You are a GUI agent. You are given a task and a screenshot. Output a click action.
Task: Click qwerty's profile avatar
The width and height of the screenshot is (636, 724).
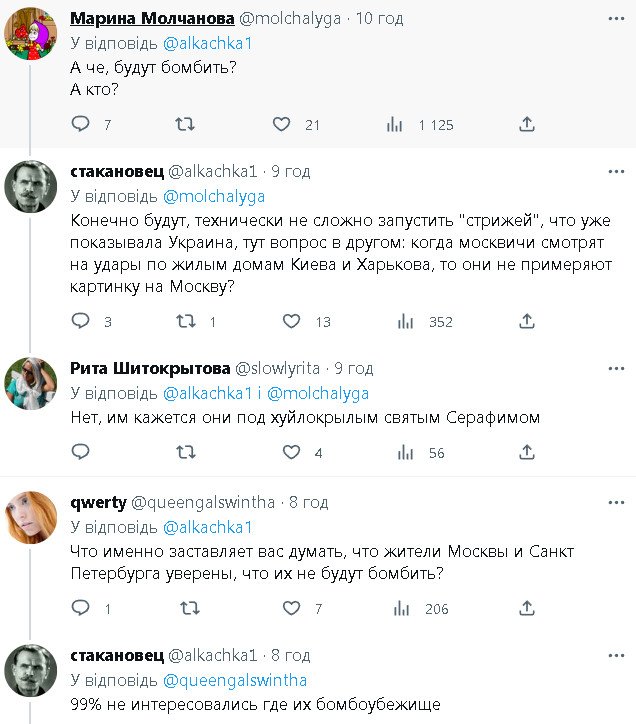(x=31, y=513)
